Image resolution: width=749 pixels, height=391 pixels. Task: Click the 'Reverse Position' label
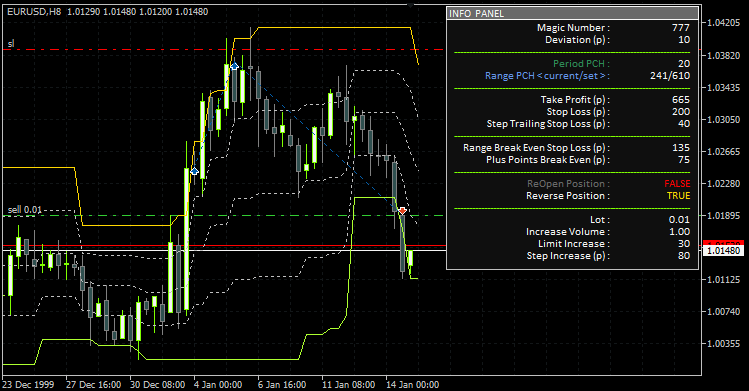568,196
